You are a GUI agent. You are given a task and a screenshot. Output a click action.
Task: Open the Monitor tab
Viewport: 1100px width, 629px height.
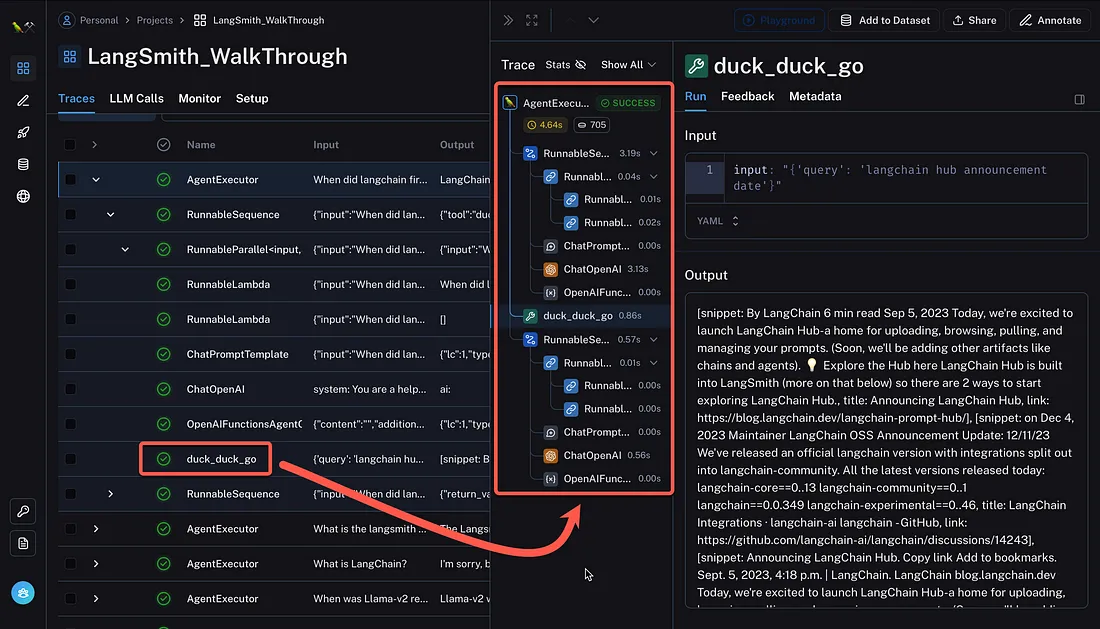[x=199, y=99]
